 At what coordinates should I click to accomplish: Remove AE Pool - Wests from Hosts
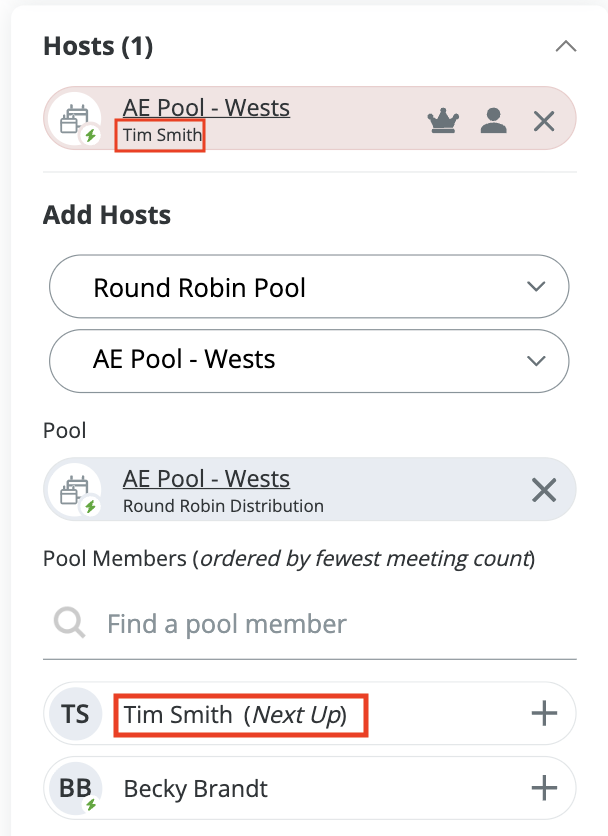pyautogui.click(x=544, y=121)
